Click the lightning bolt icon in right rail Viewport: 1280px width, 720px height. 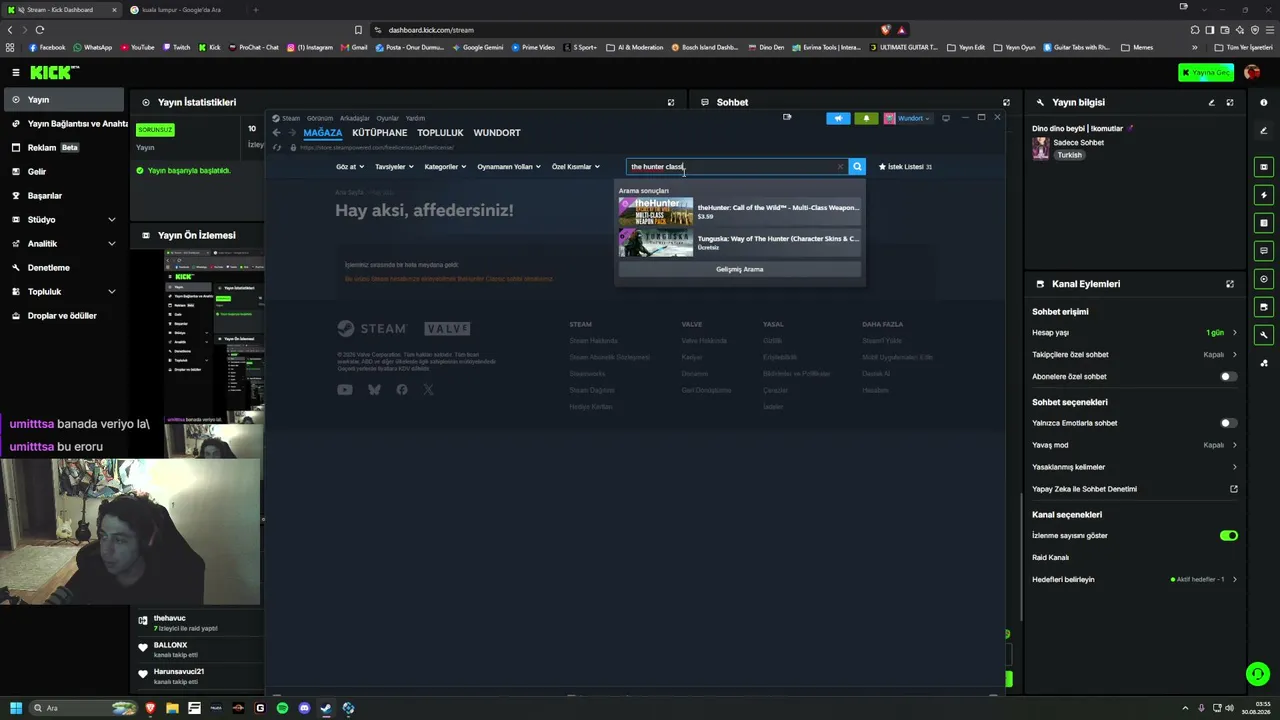(x=1264, y=195)
